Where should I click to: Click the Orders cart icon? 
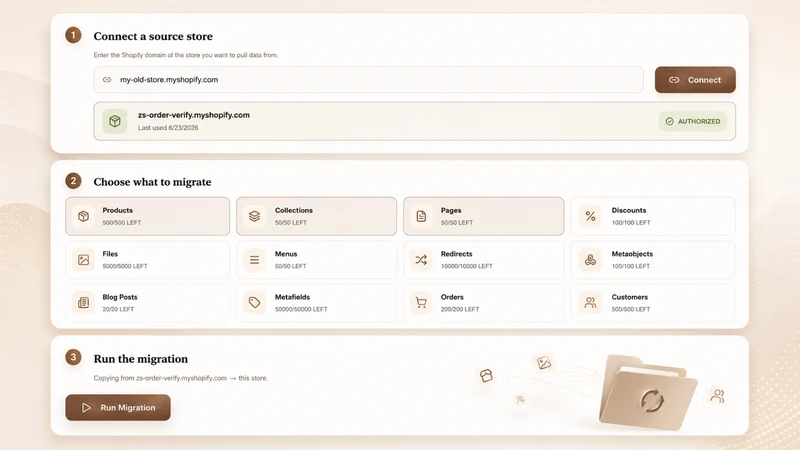[x=421, y=303]
